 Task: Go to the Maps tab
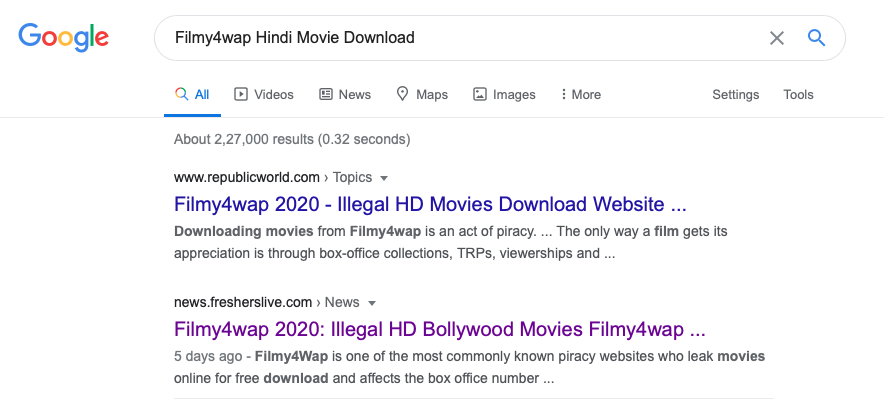(x=422, y=94)
